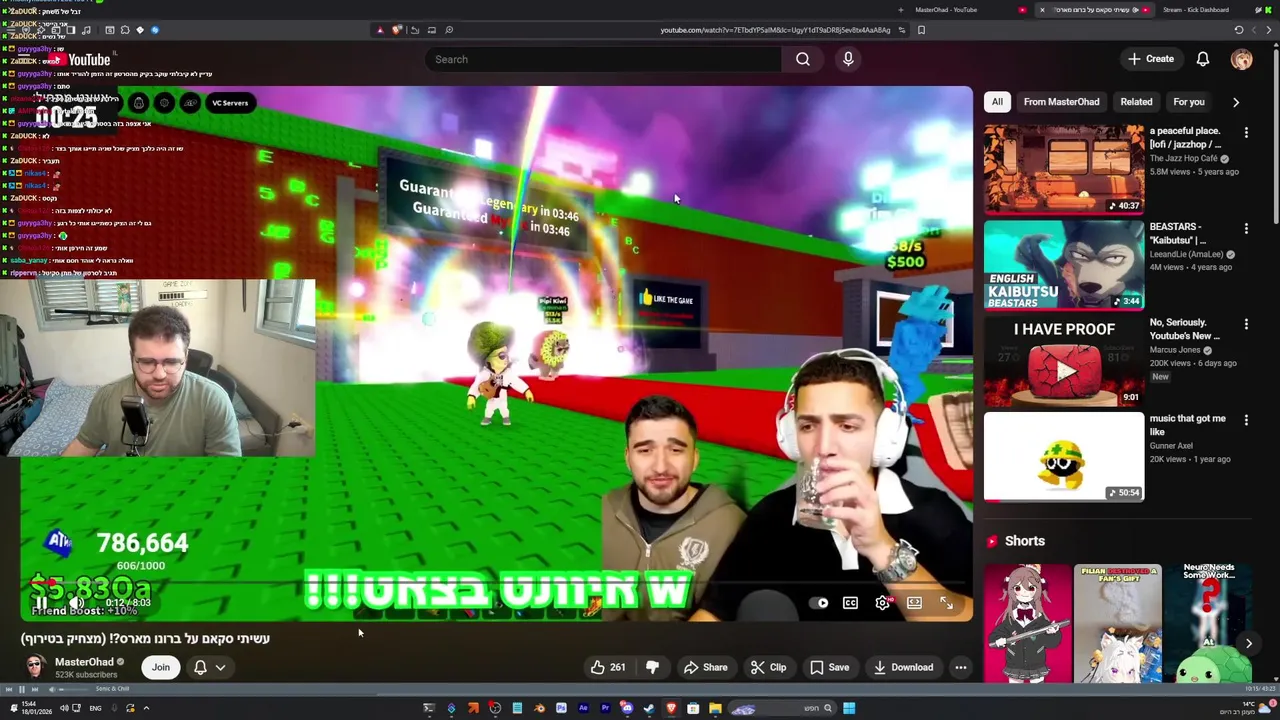Open BEASTARS Kaibutsu video thumbnail
This screenshot has width=1280, height=720.
(x=1064, y=265)
